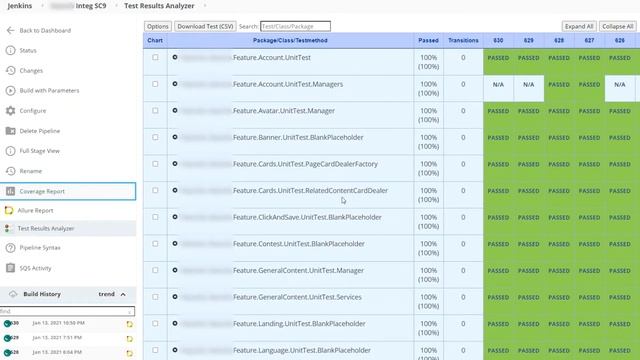Click the Collapse All button

click(618, 26)
